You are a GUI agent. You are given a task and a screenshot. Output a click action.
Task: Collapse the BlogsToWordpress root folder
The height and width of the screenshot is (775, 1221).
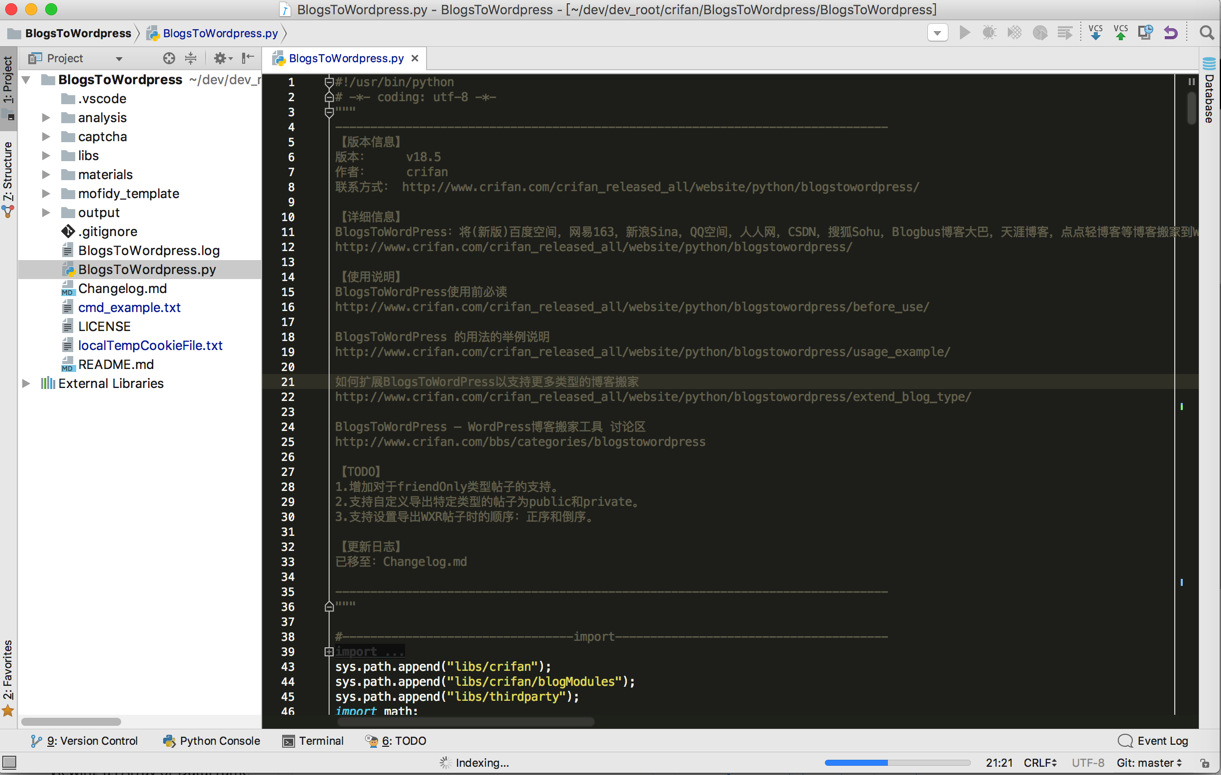coord(26,80)
